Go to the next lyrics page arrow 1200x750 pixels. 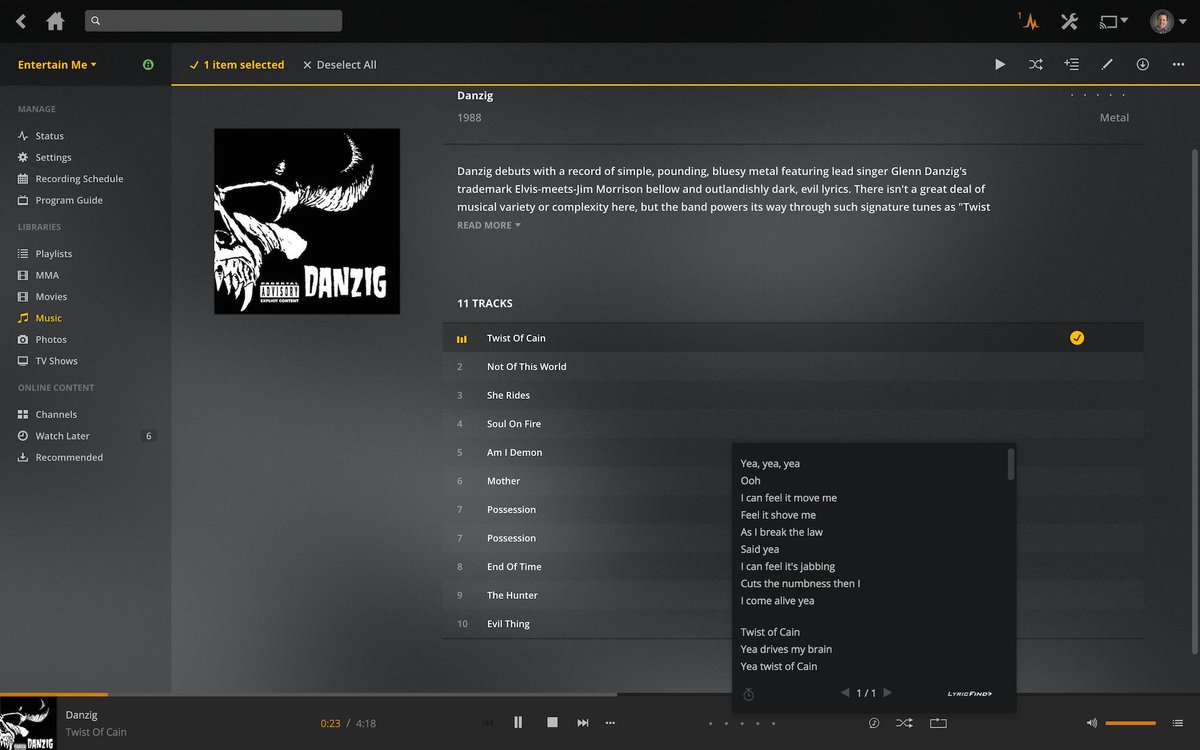(x=887, y=693)
